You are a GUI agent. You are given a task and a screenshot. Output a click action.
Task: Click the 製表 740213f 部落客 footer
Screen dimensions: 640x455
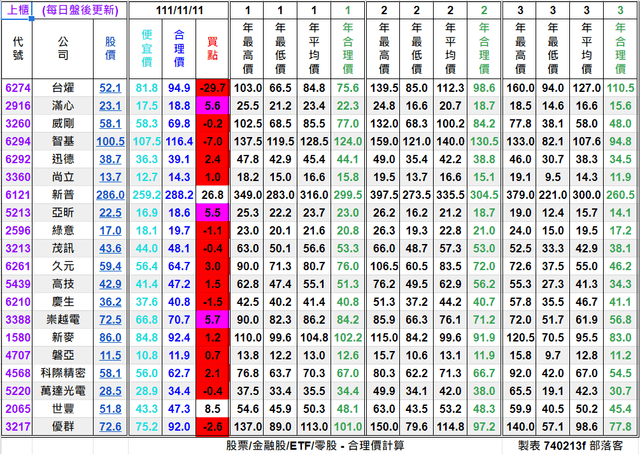point(570,446)
